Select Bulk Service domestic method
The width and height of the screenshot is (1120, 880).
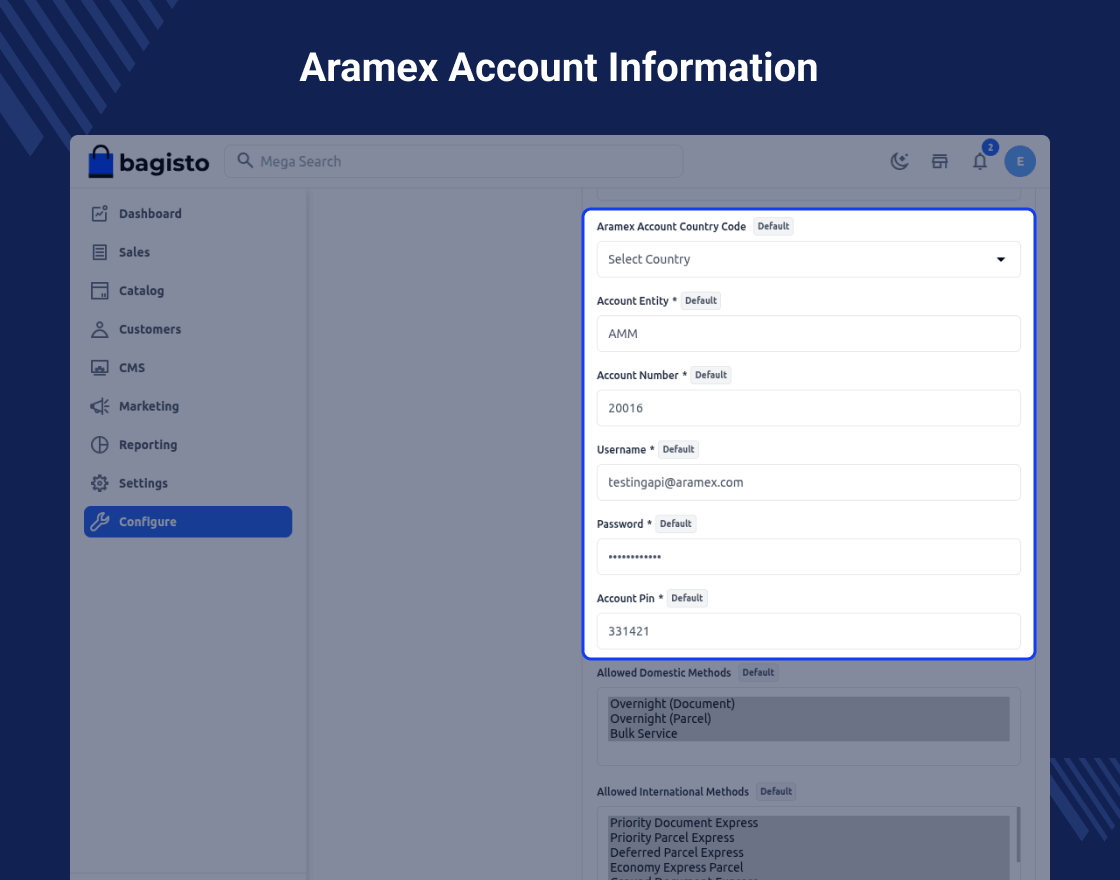809,734
